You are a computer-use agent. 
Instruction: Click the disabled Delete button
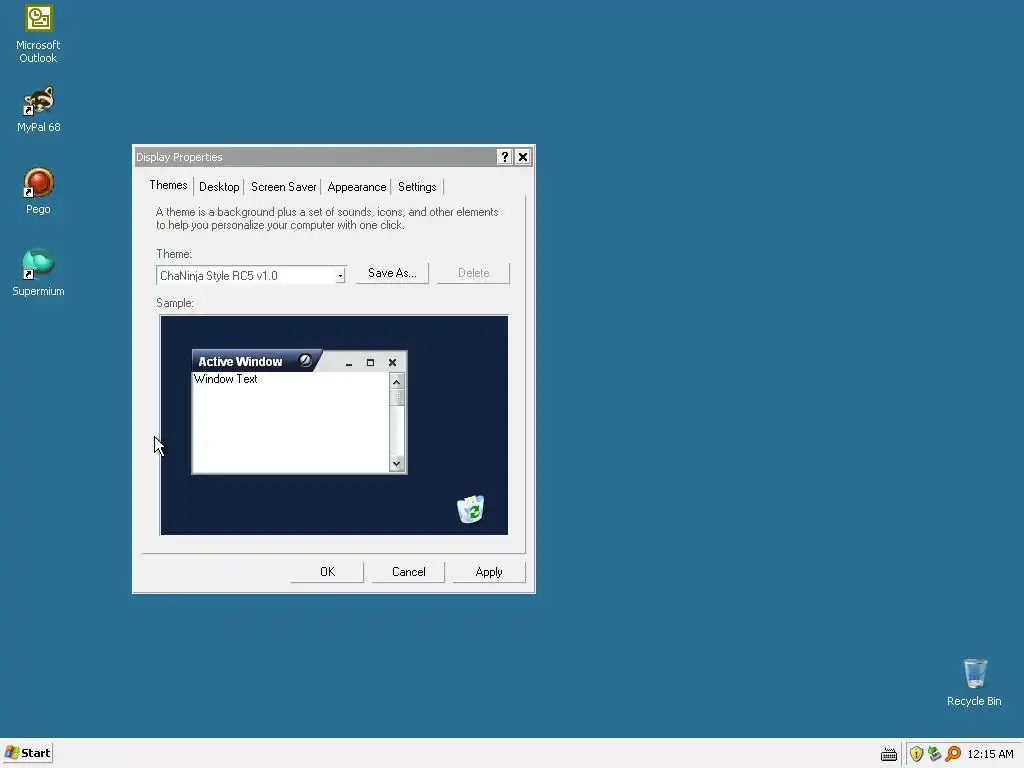click(x=473, y=273)
